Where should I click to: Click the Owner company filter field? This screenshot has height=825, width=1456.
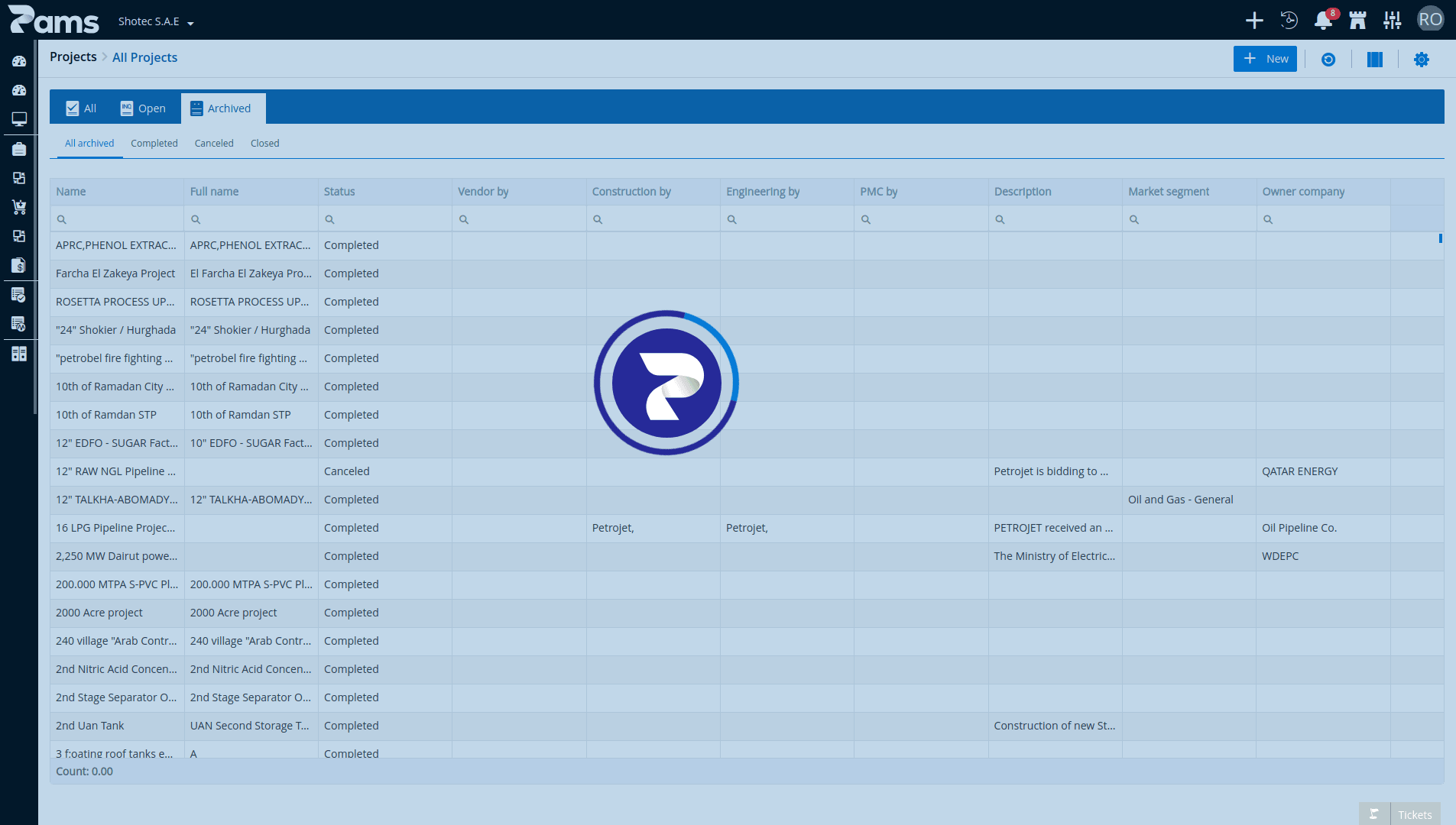click(1323, 219)
